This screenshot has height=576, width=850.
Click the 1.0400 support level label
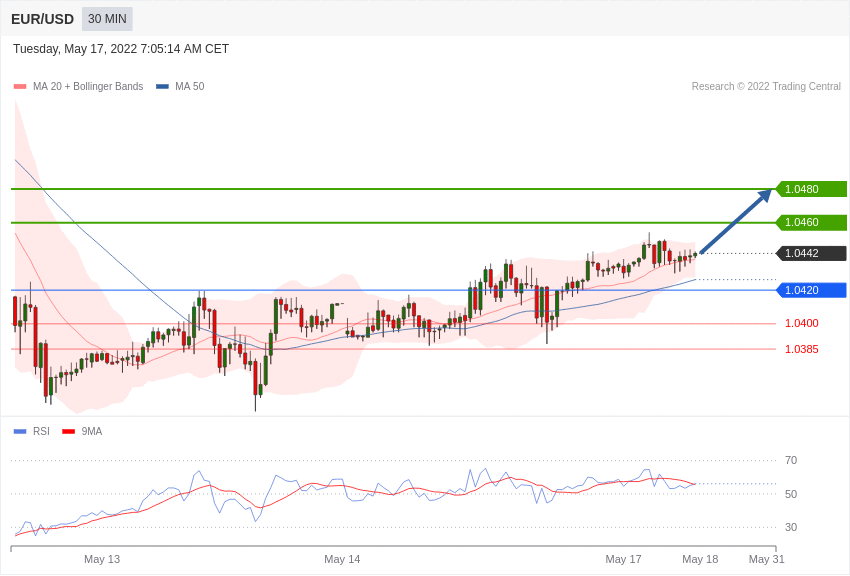pos(802,323)
